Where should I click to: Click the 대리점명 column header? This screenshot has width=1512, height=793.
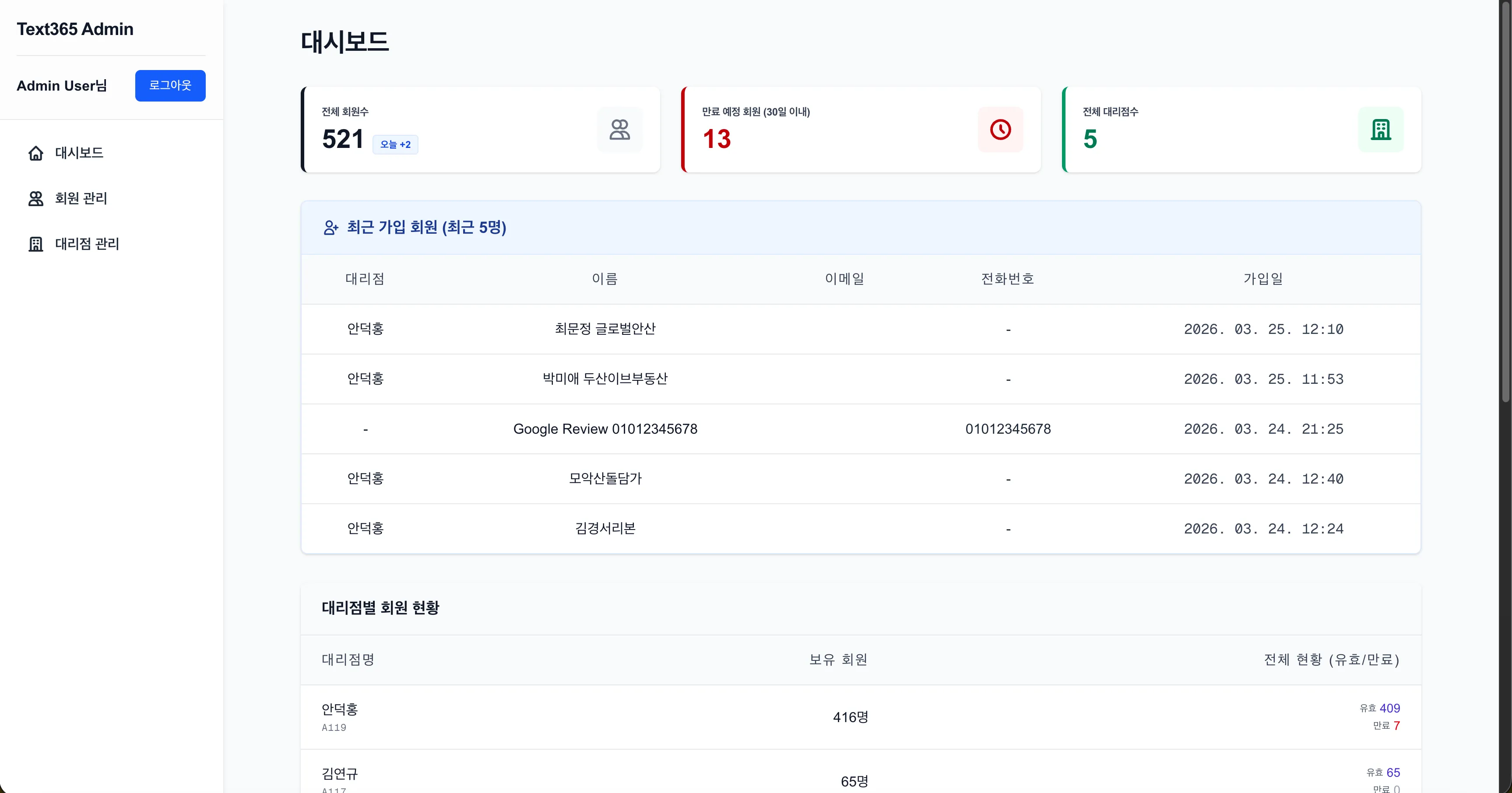pyautogui.click(x=348, y=660)
